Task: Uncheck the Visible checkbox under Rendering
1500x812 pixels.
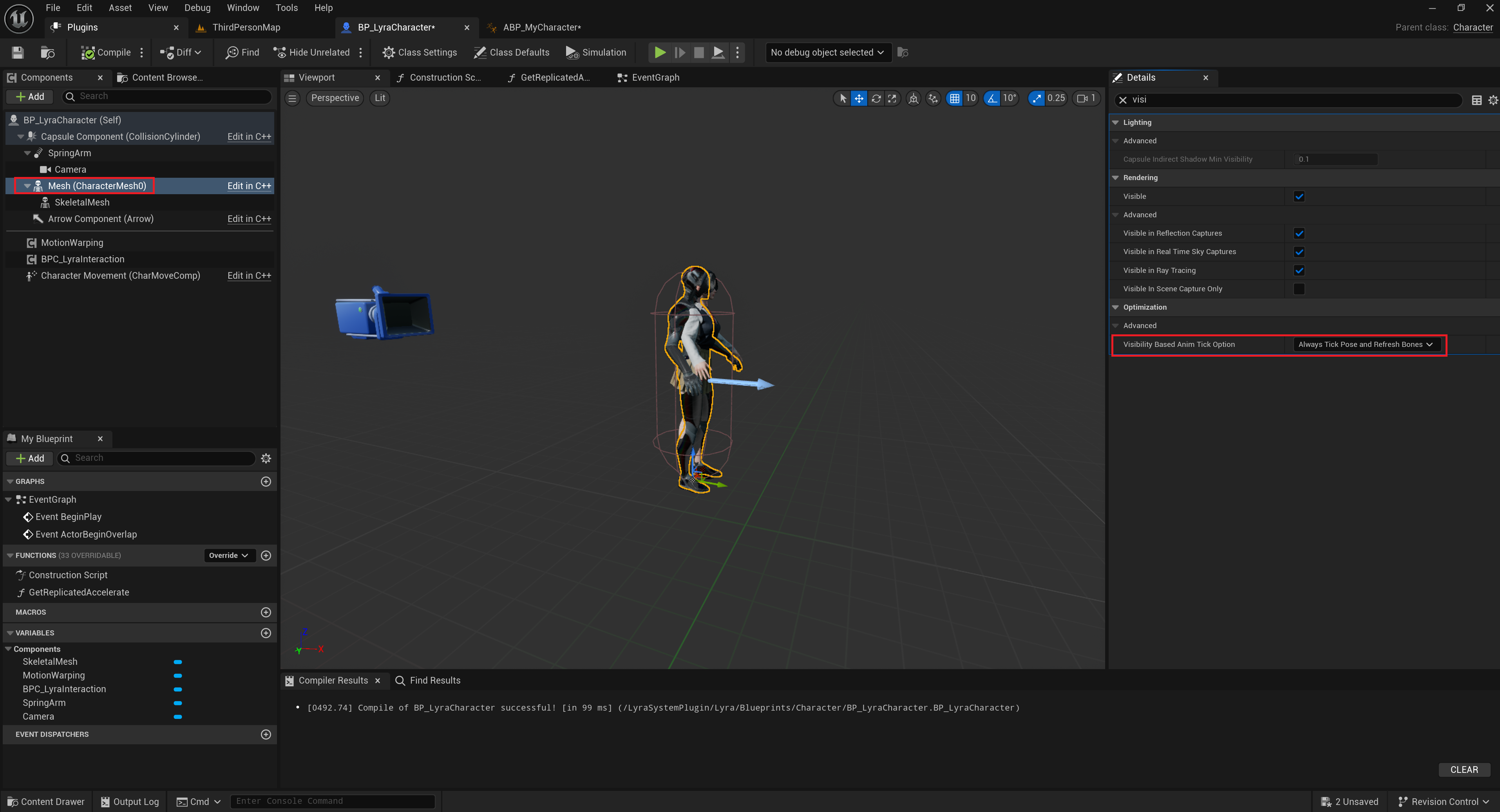Action: click(x=1299, y=196)
